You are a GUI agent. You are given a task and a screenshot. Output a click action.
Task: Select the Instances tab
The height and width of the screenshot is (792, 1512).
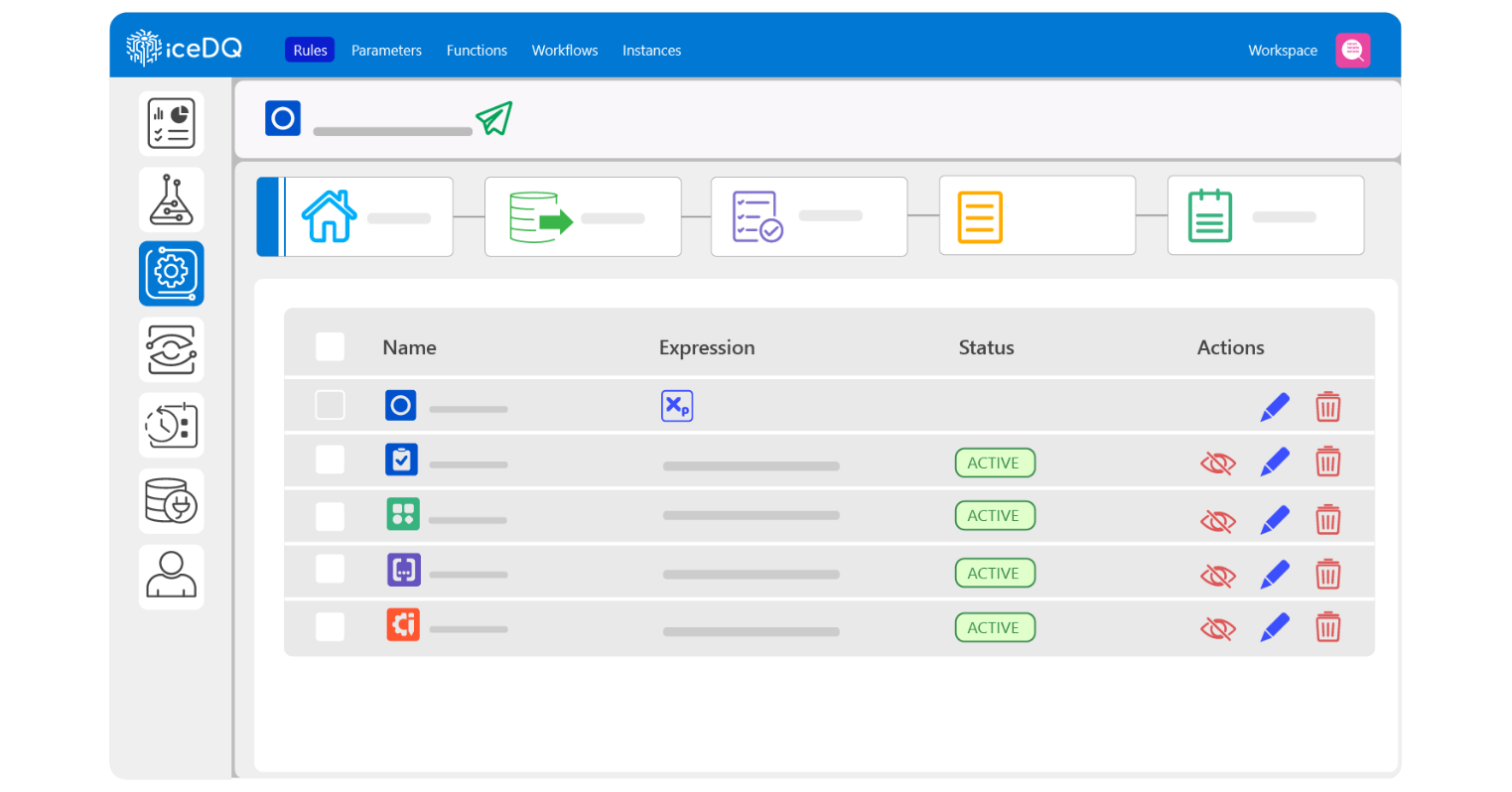point(651,50)
